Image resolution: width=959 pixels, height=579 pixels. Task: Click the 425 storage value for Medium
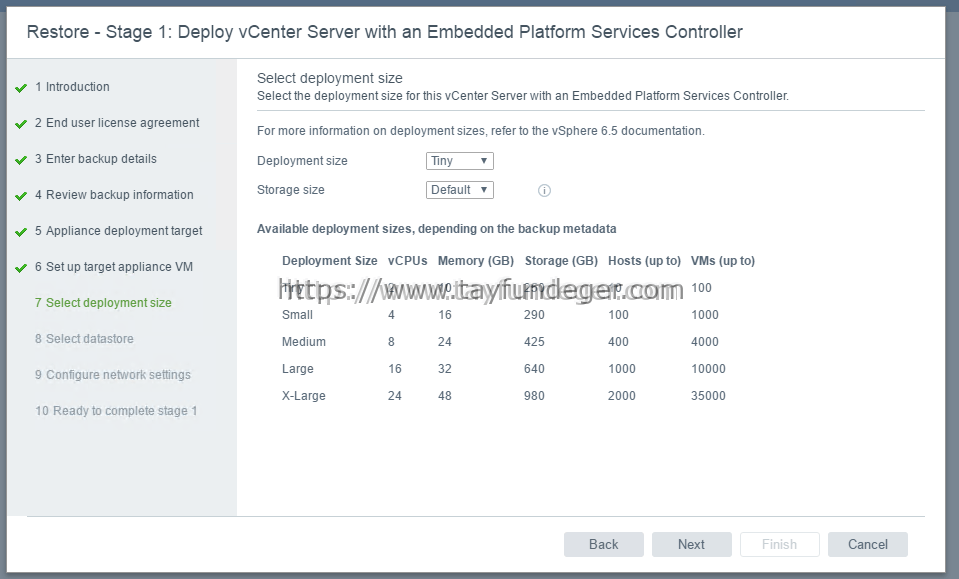coord(534,342)
